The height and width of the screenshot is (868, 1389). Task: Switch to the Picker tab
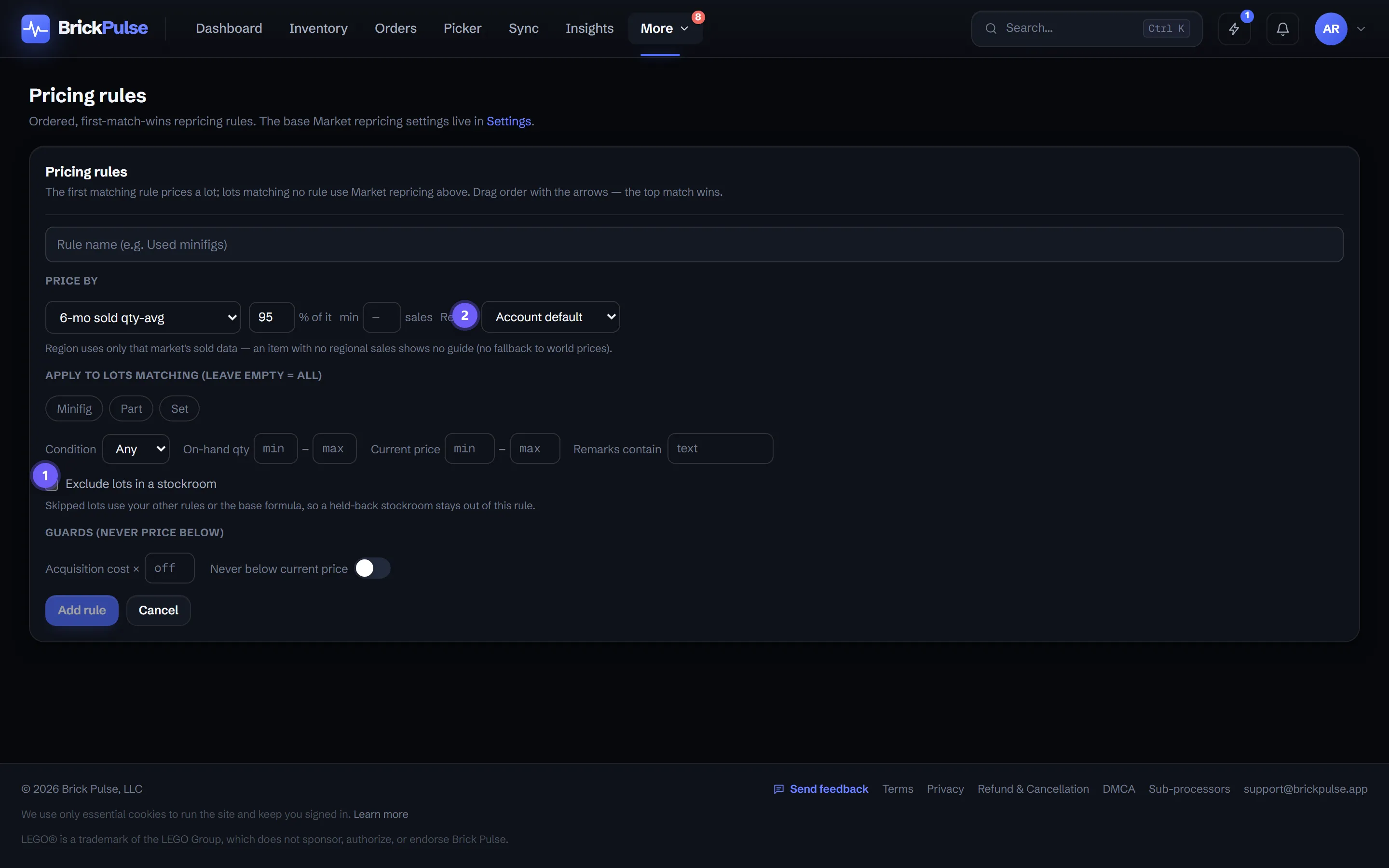pos(462,29)
